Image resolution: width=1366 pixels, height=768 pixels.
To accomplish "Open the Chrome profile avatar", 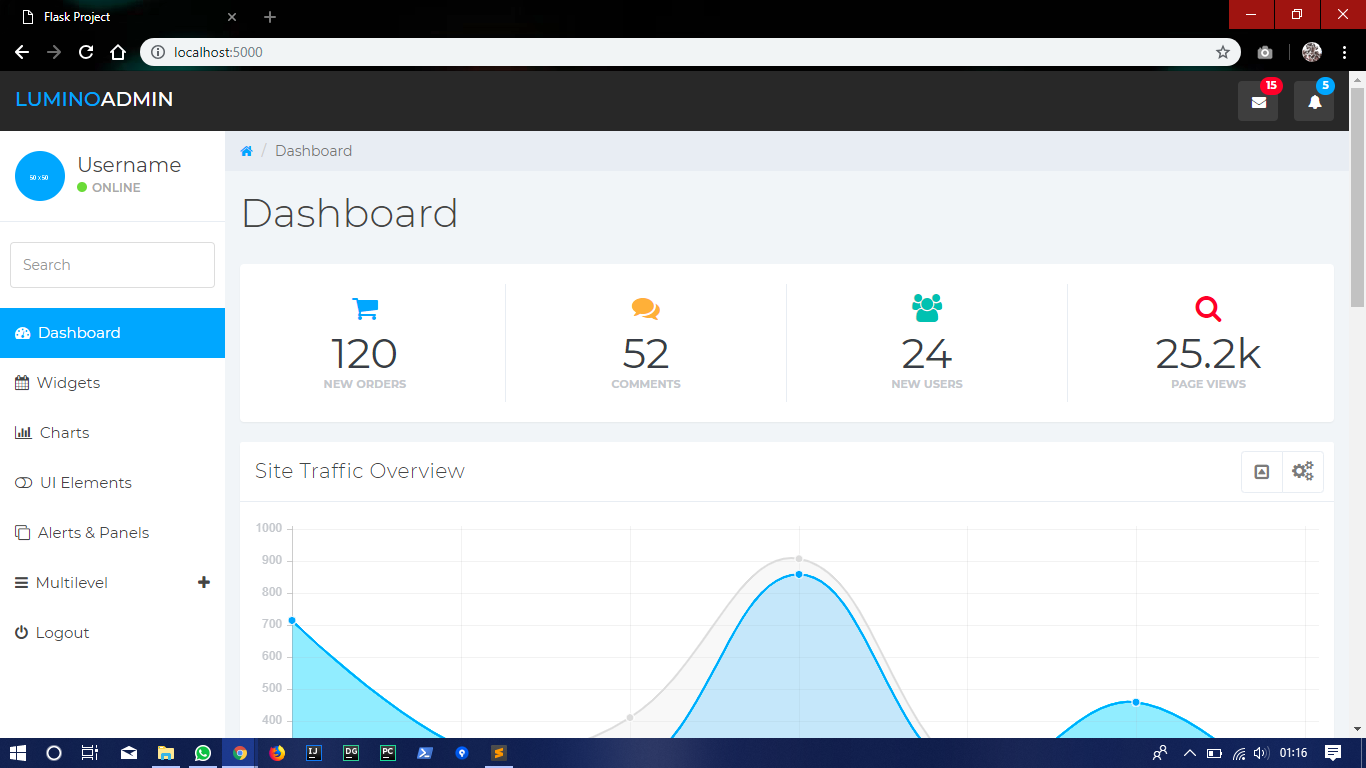I will coord(1312,52).
